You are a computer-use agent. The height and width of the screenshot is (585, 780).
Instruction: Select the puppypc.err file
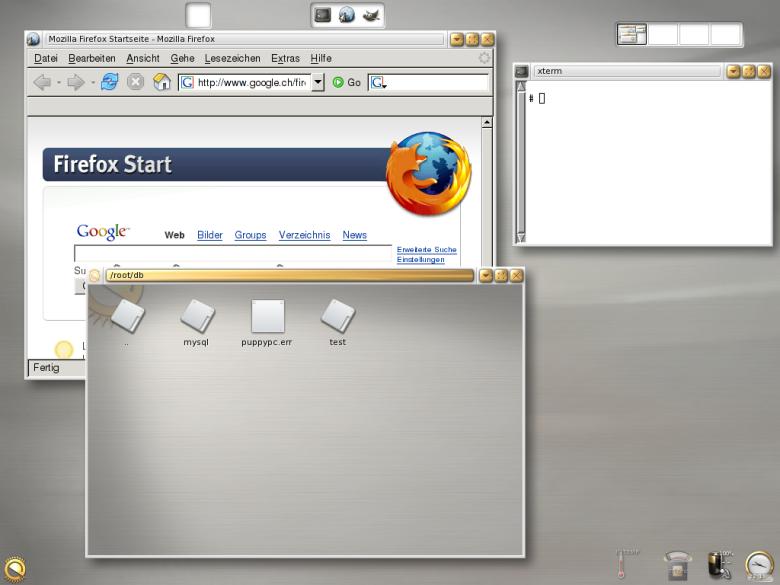tap(267, 322)
